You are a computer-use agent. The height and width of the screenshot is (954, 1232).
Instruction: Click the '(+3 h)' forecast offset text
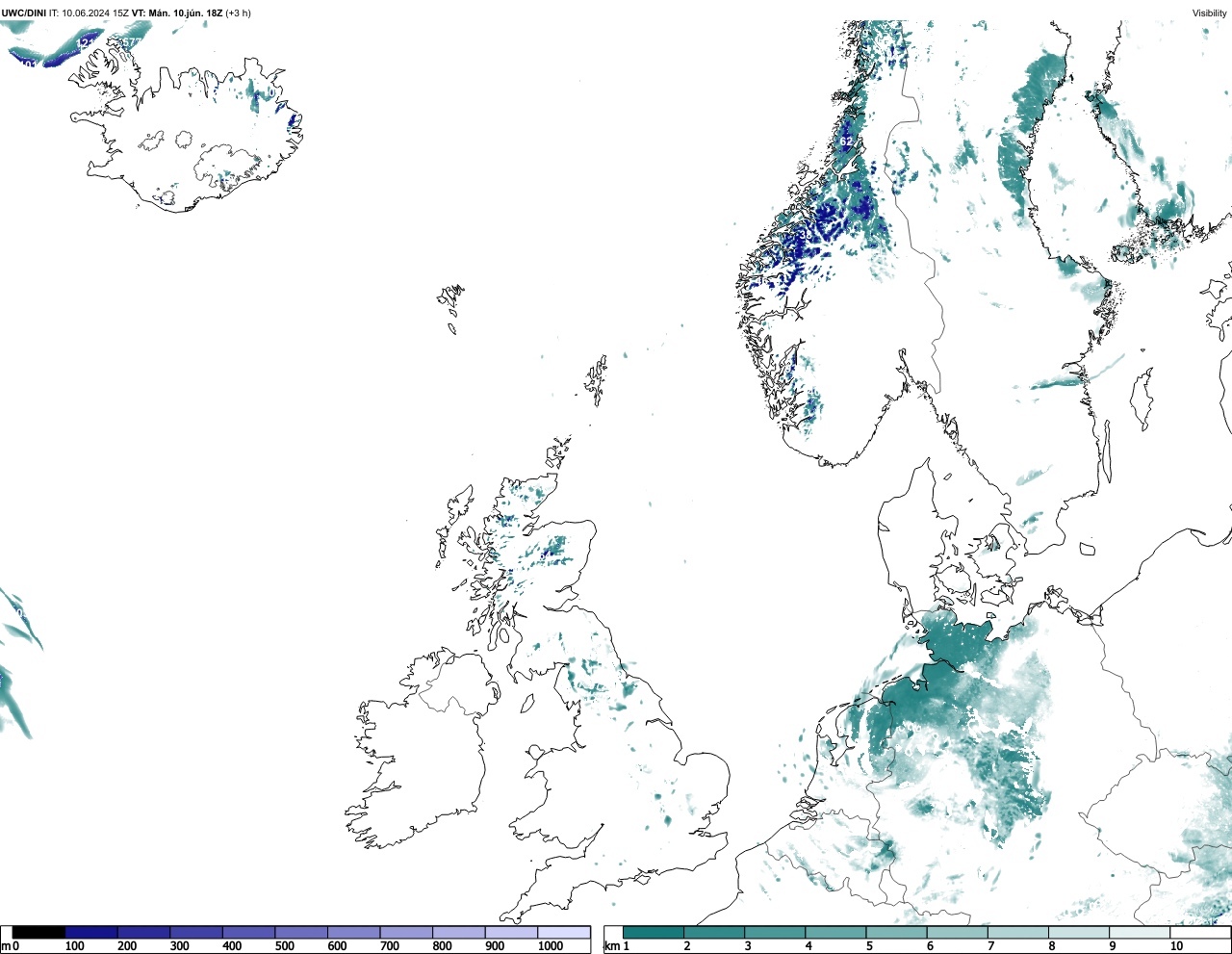pos(238,13)
